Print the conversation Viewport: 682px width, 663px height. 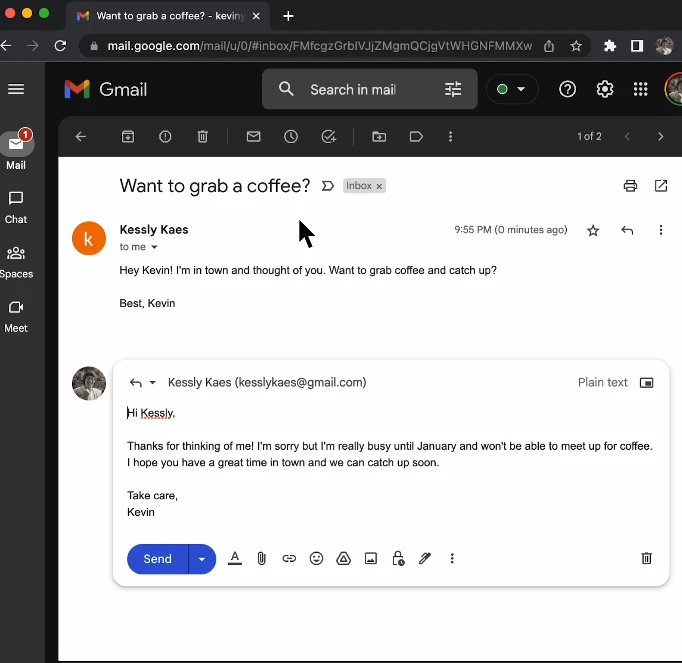coord(630,186)
